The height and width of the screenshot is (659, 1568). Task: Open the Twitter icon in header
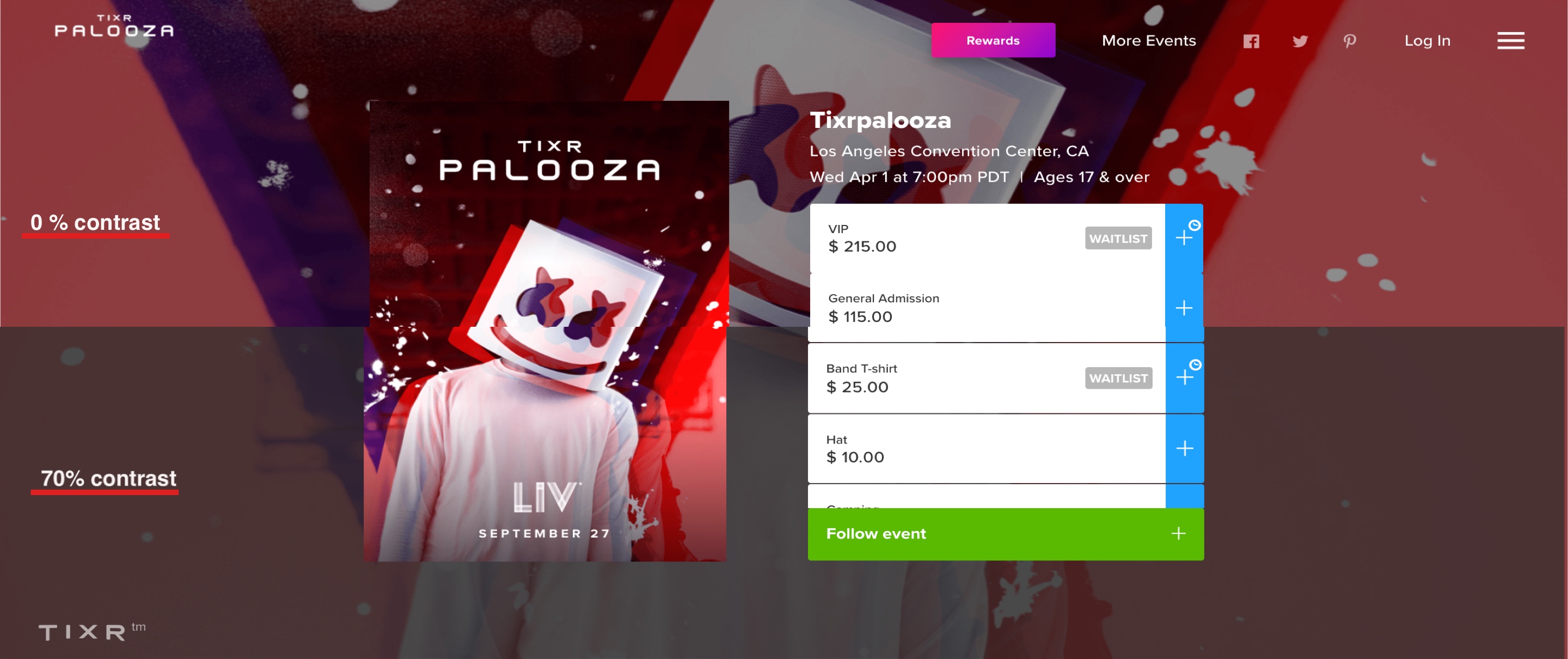[x=1300, y=41]
